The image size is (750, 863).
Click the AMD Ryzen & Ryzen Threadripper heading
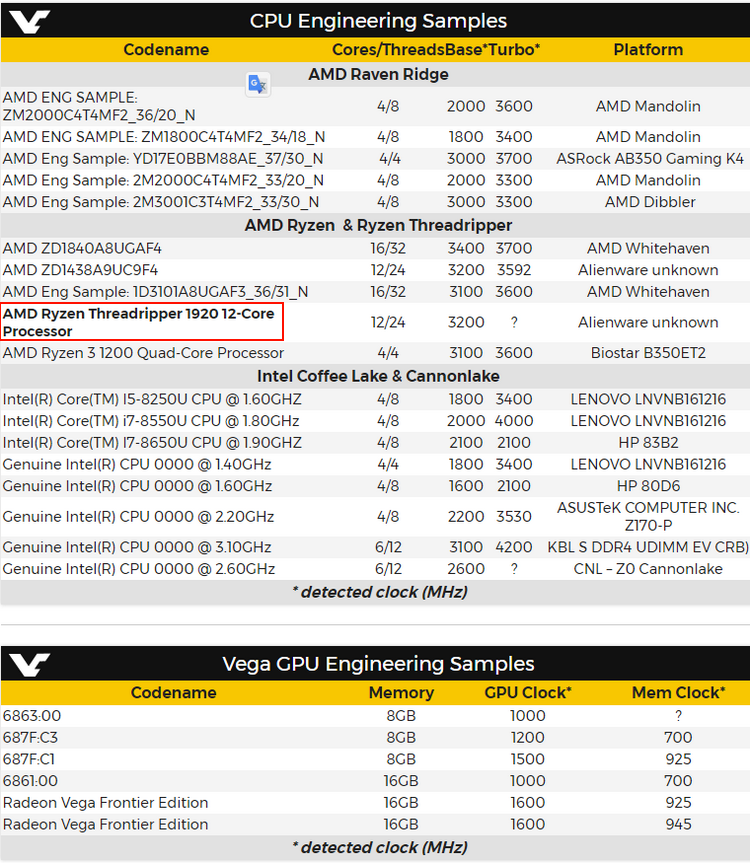tap(378, 225)
